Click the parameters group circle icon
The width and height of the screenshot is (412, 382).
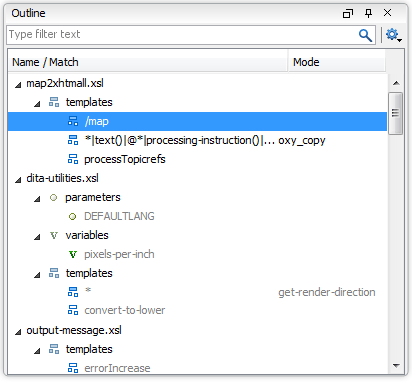click(53, 197)
